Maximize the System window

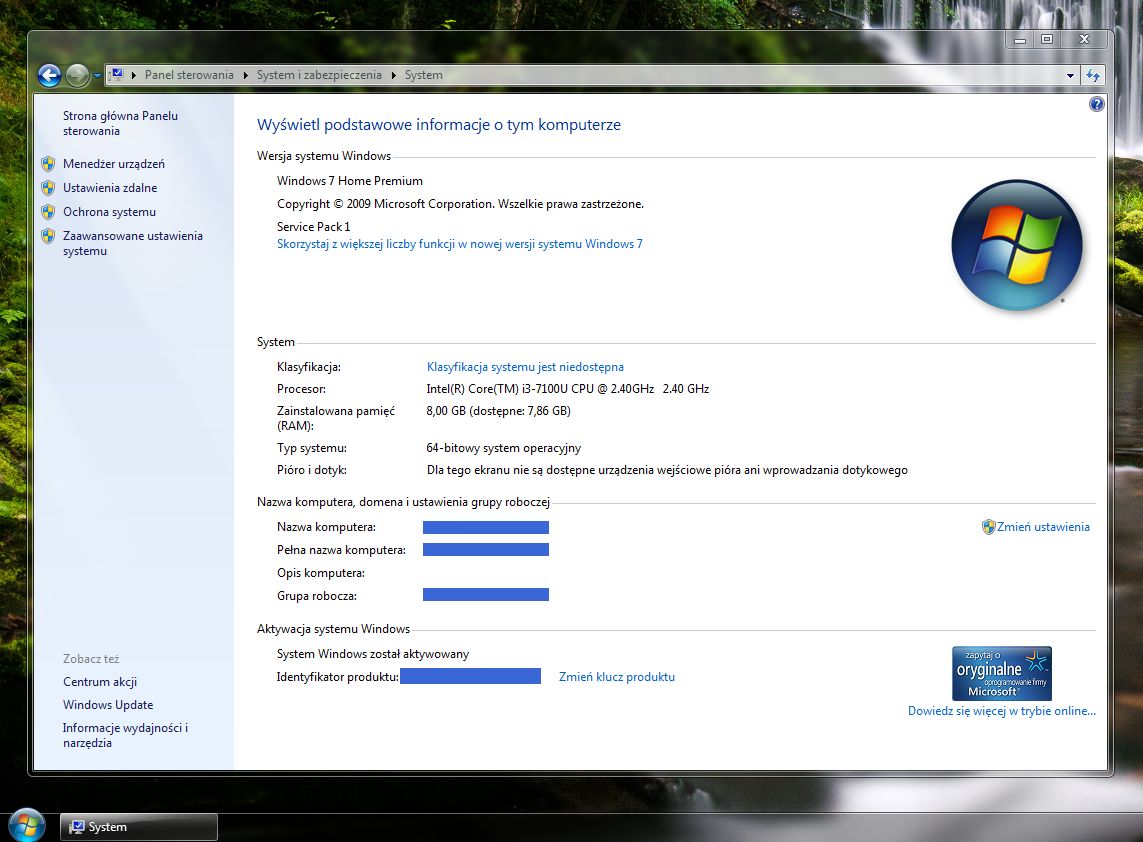(1047, 39)
